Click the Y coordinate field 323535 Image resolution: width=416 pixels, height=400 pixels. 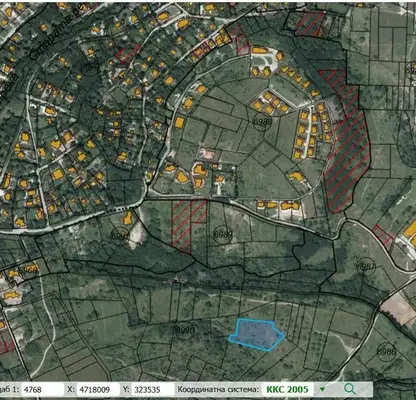point(153,389)
